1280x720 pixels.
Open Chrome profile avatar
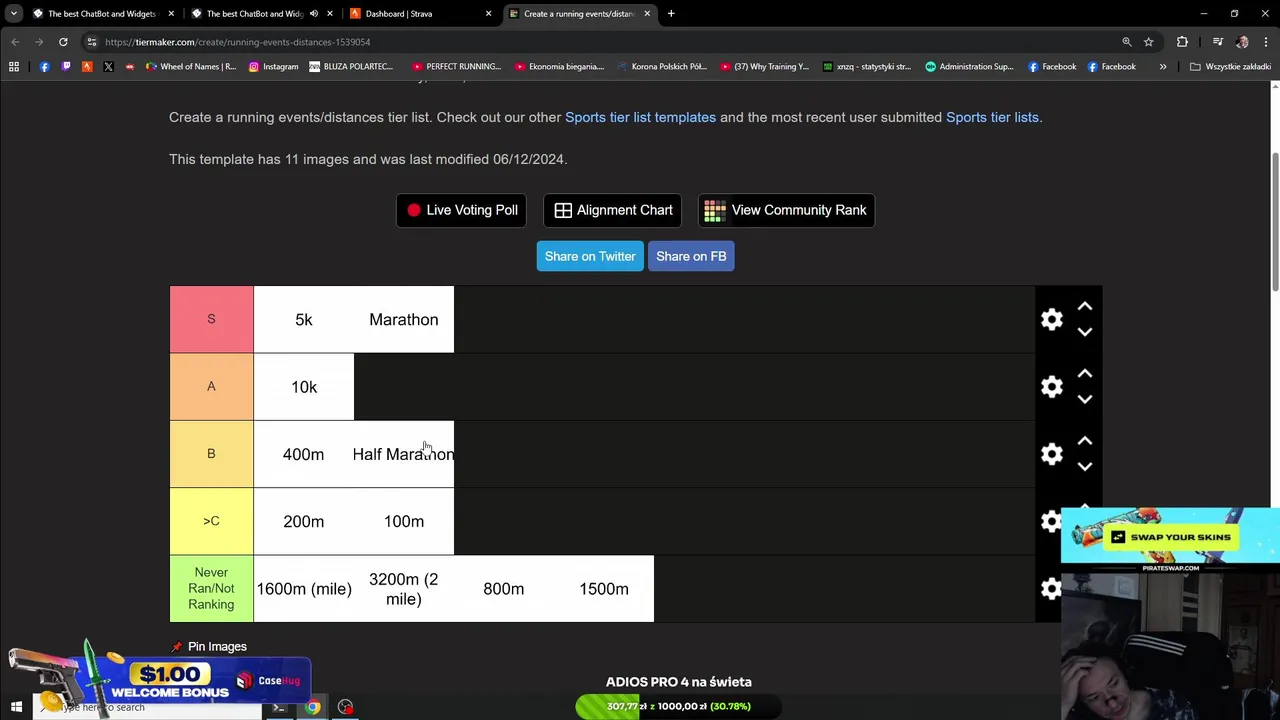pos(1242,42)
